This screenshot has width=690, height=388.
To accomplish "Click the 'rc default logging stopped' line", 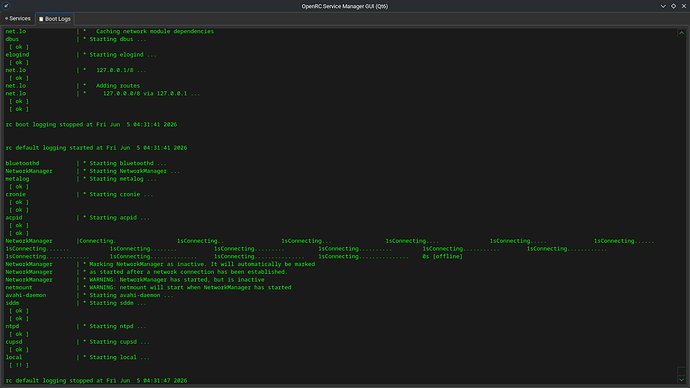I will 96,381.
